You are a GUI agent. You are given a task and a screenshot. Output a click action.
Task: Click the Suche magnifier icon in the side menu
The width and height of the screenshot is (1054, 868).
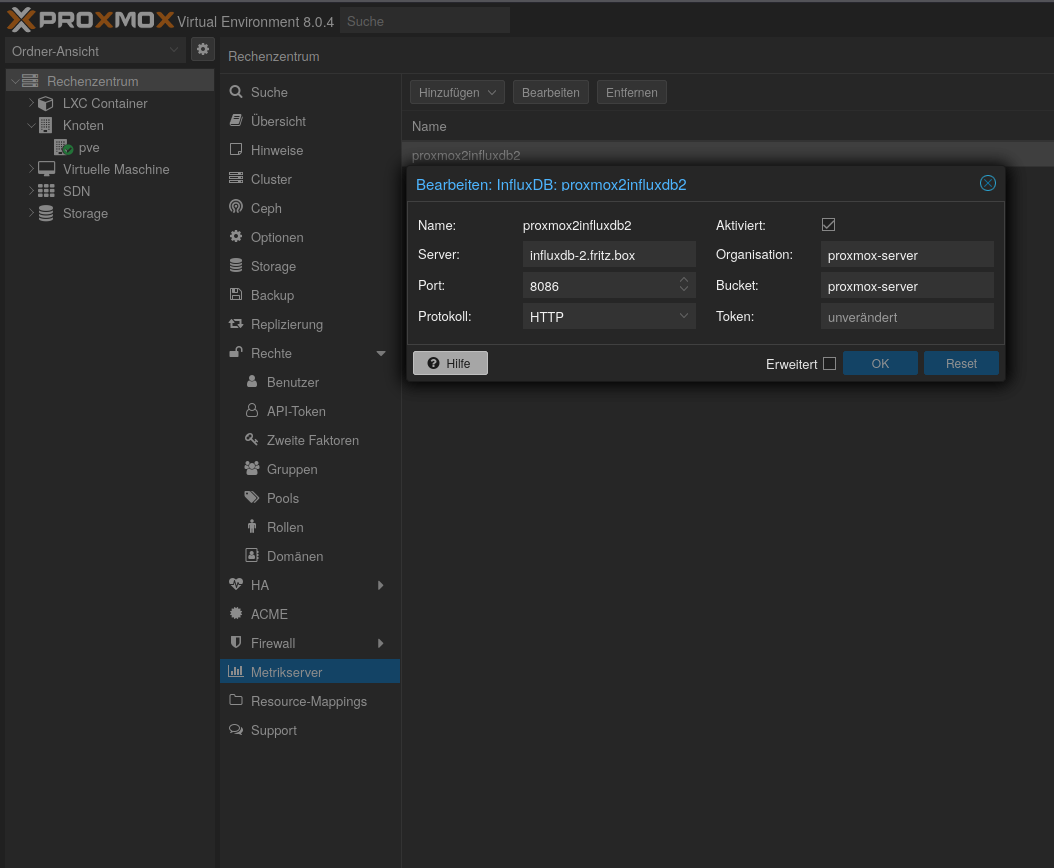click(236, 91)
